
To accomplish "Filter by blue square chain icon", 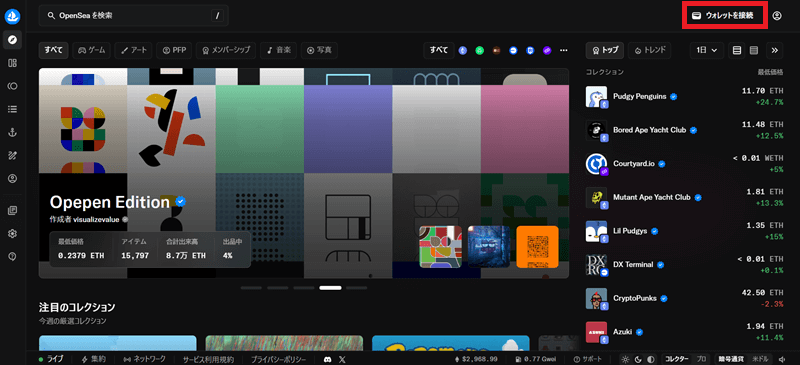I will (530, 50).
